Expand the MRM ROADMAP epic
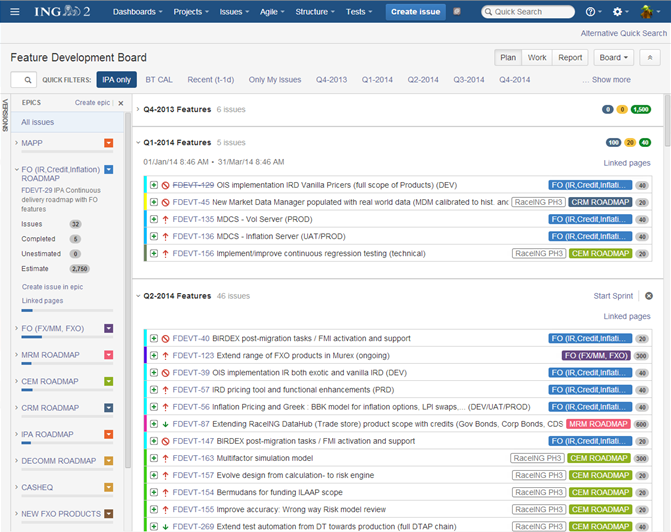The height and width of the screenshot is (532, 671). pyautogui.click(x=17, y=355)
